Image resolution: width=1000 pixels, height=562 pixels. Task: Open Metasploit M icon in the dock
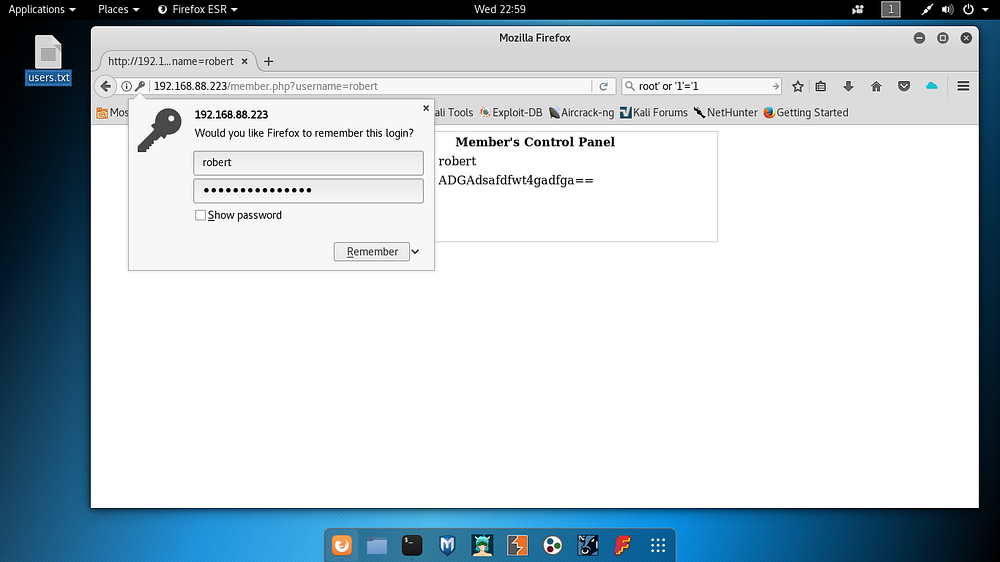(447, 545)
